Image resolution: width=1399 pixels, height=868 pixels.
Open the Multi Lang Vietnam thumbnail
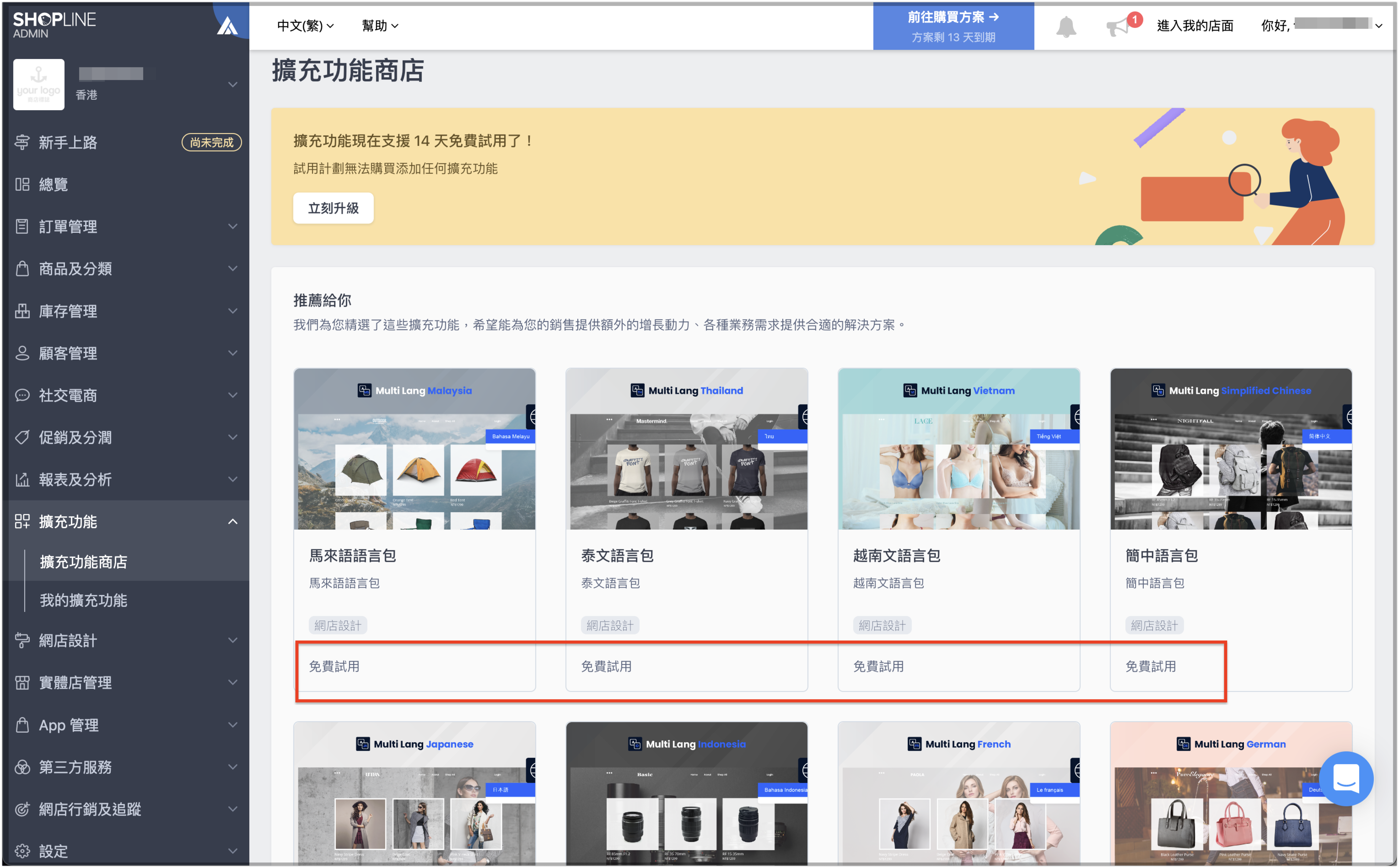(x=959, y=449)
